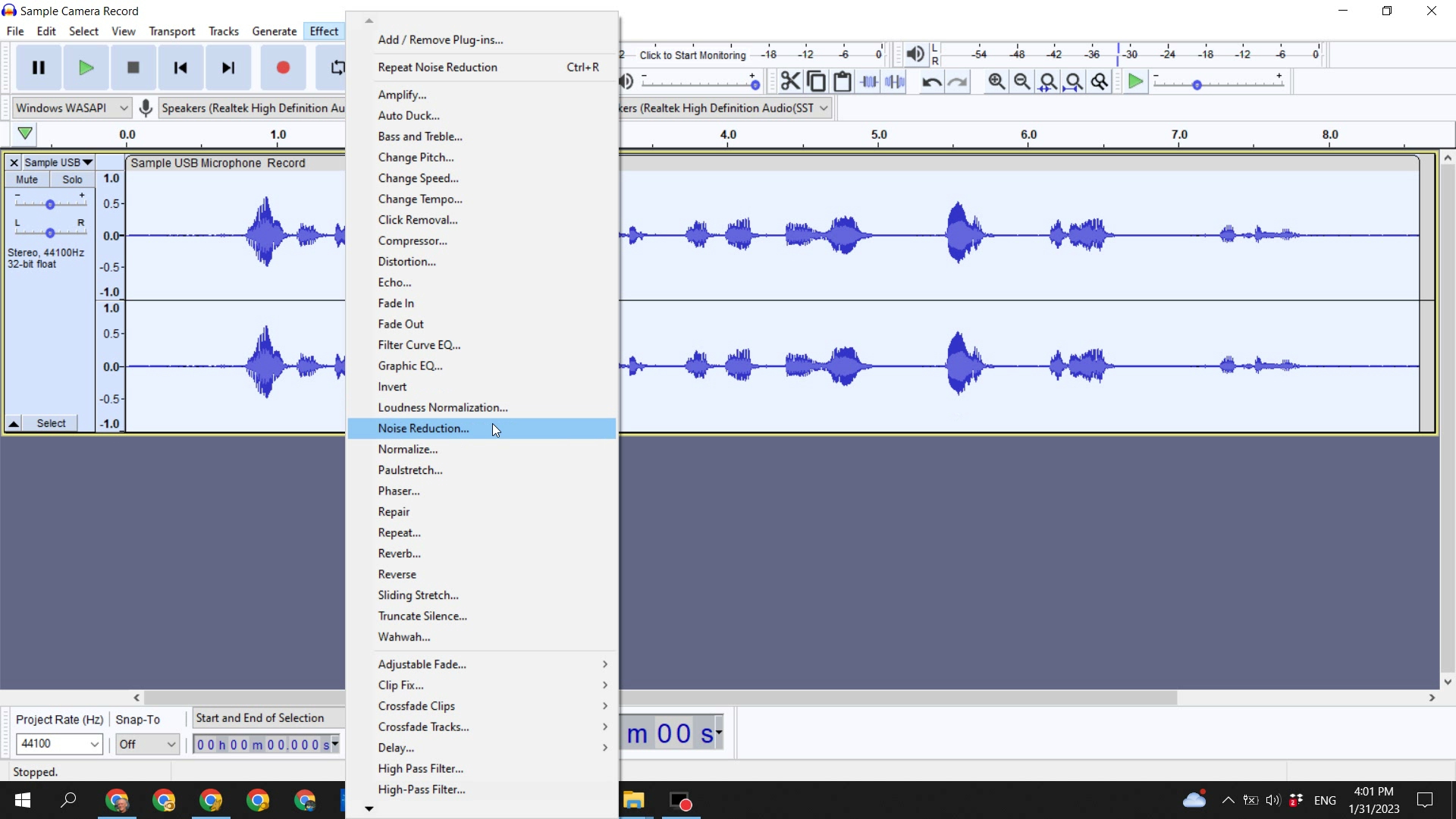Adjust the track pan slider

pos(50,232)
